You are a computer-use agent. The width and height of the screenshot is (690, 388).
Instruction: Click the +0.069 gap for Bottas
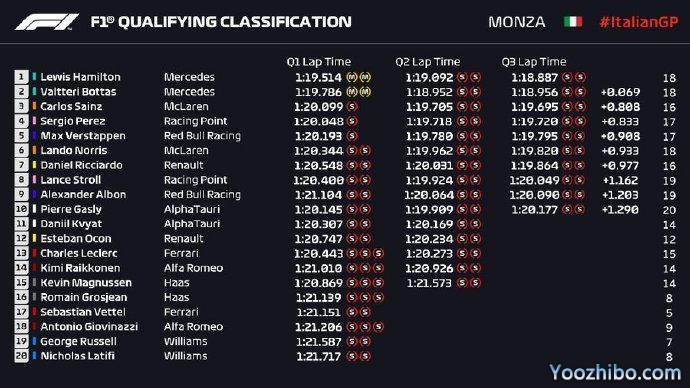(x=620, y=92)
